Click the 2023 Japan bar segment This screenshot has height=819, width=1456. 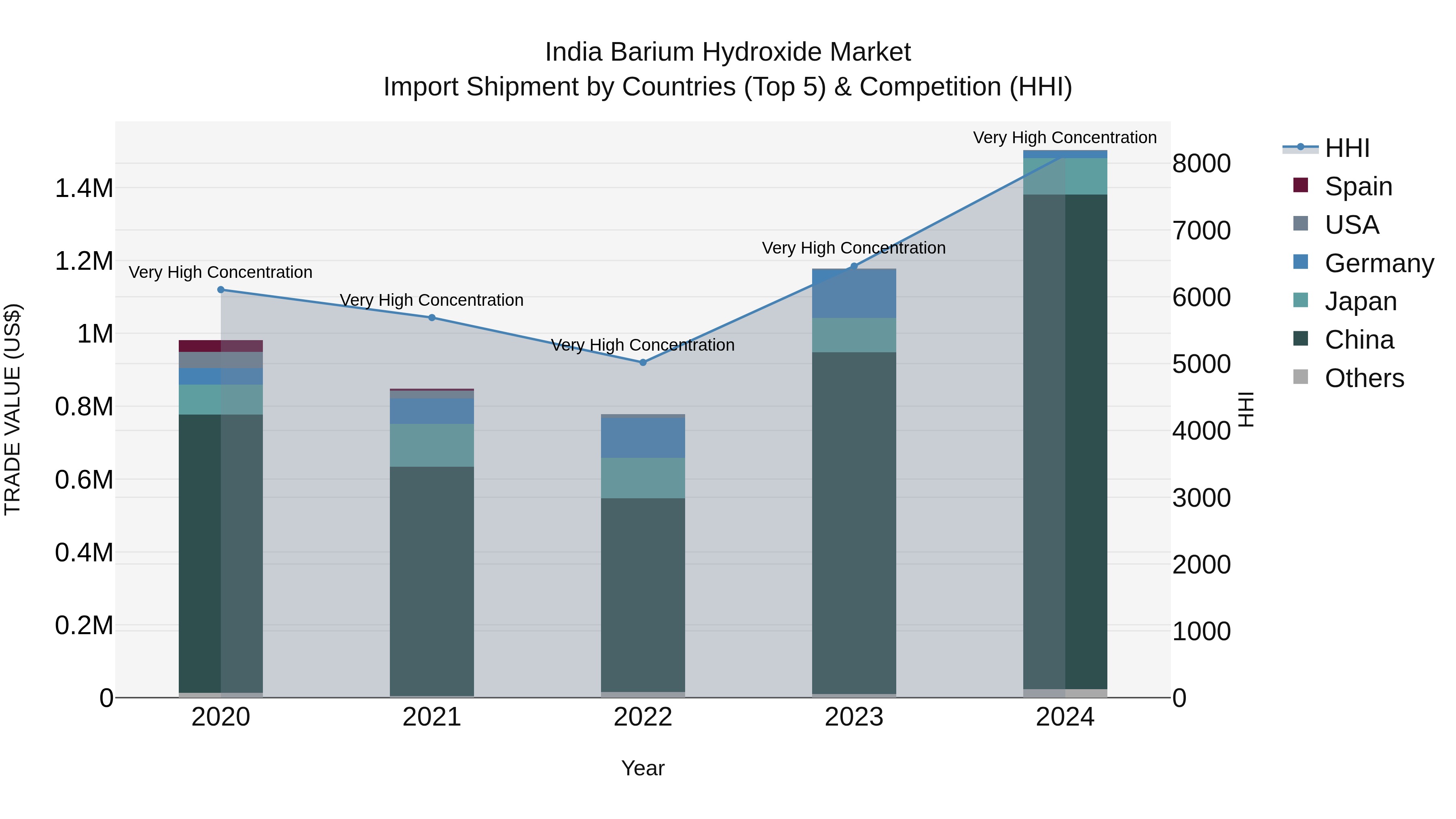coord(854,335)
